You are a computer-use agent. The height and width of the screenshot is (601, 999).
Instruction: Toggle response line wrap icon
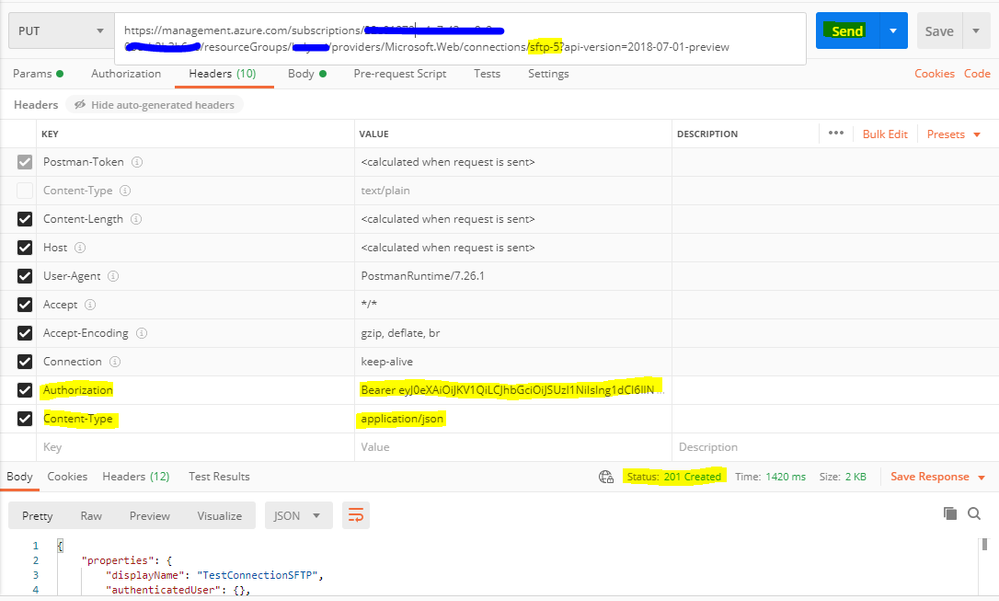click(x=356, y=515)
